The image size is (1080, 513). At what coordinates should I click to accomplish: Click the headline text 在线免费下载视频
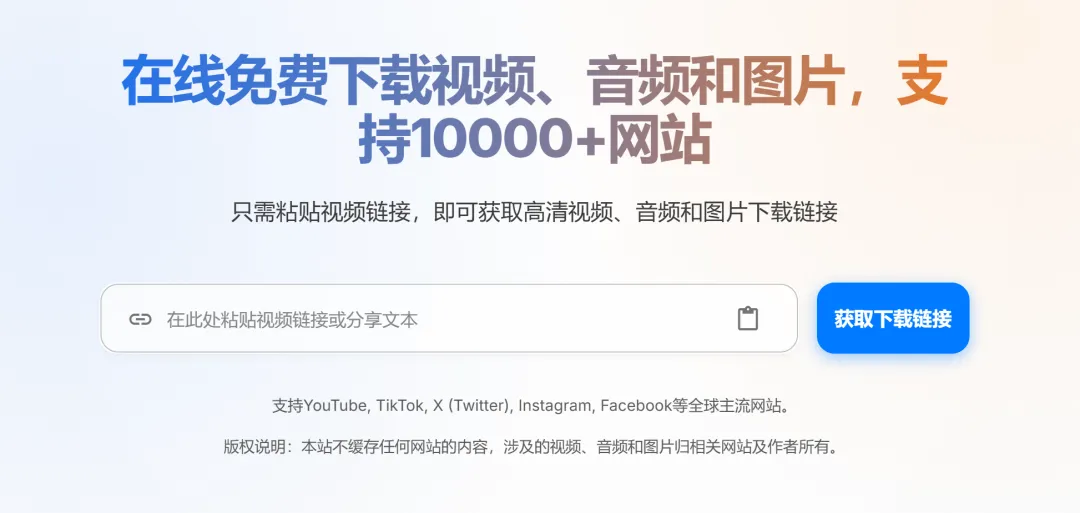click(x=328, y=81)
